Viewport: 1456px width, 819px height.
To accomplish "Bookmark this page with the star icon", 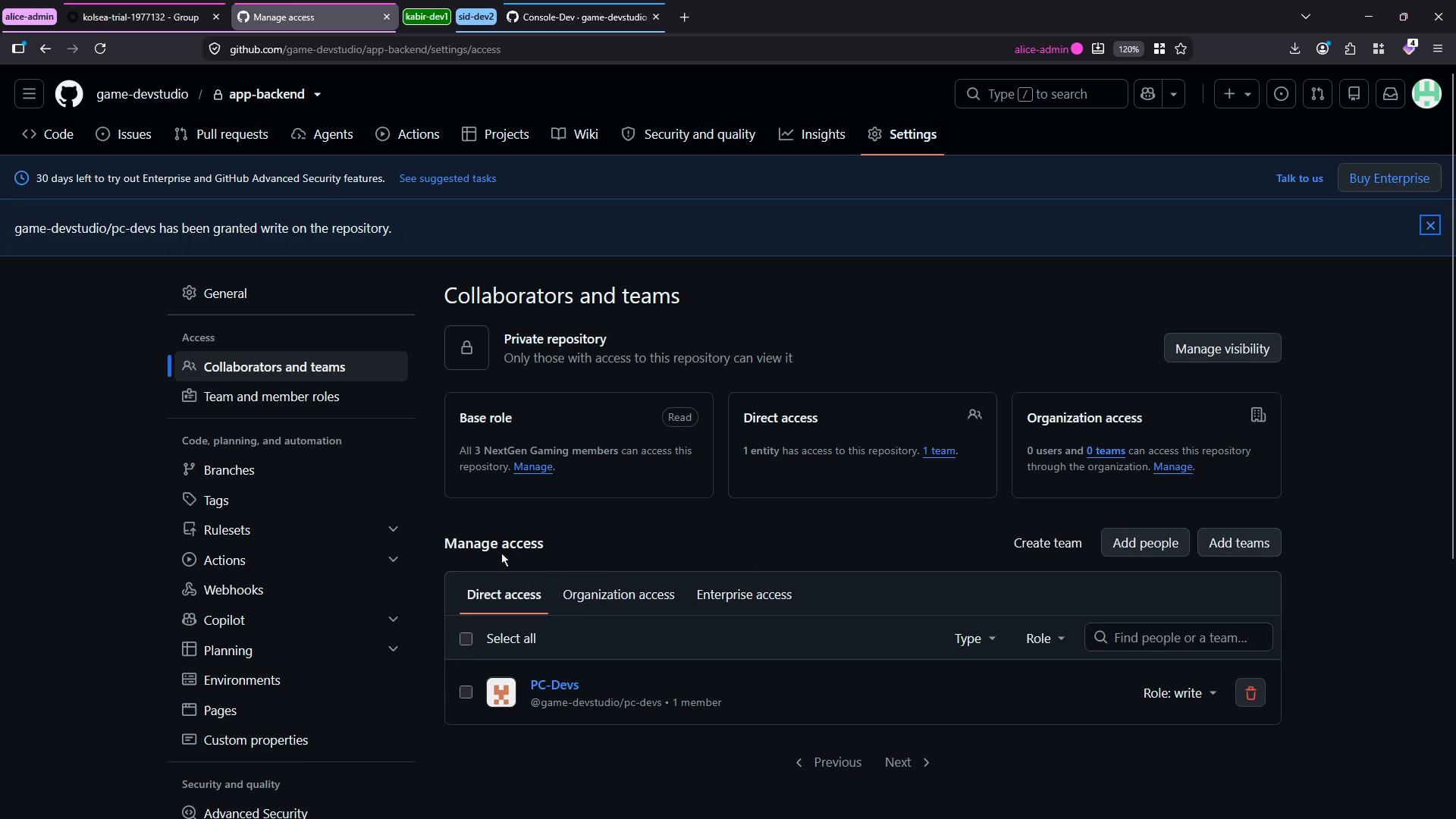I will click(x=1181, y=49).
